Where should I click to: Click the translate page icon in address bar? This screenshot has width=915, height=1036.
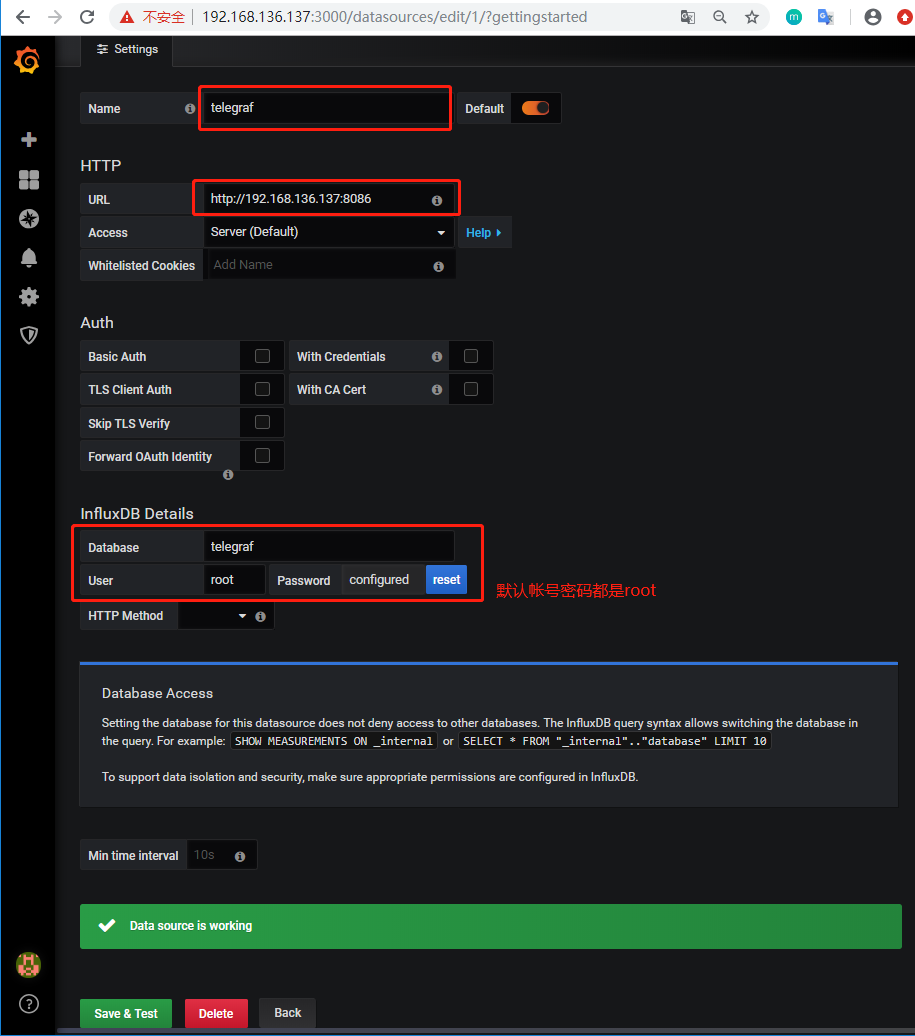coord(688,17)
